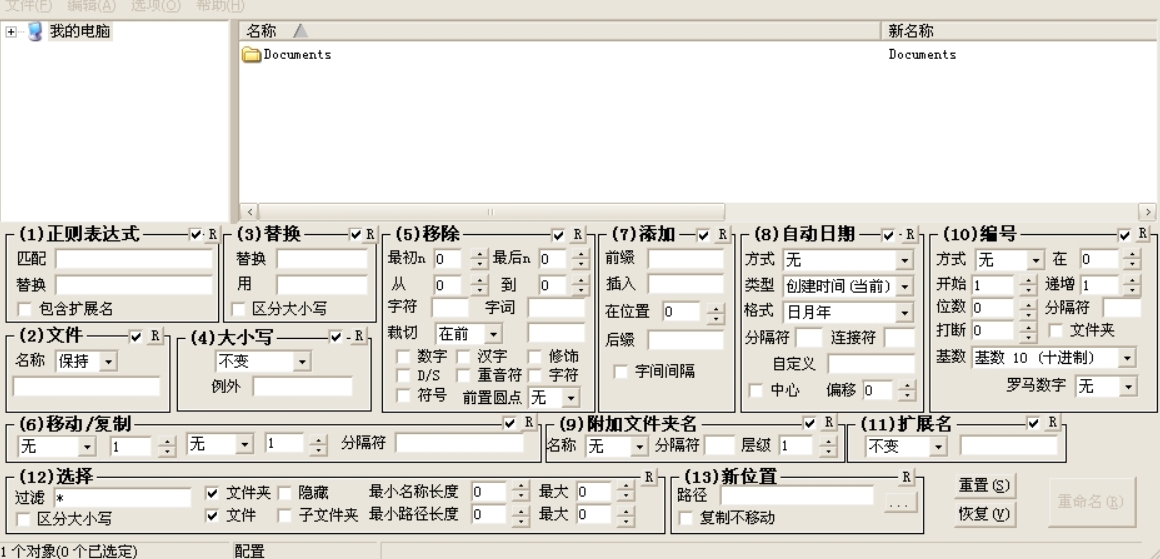
Task: Open the 名称 dropdown in 文件 group
Action: [x=109, y=362]
